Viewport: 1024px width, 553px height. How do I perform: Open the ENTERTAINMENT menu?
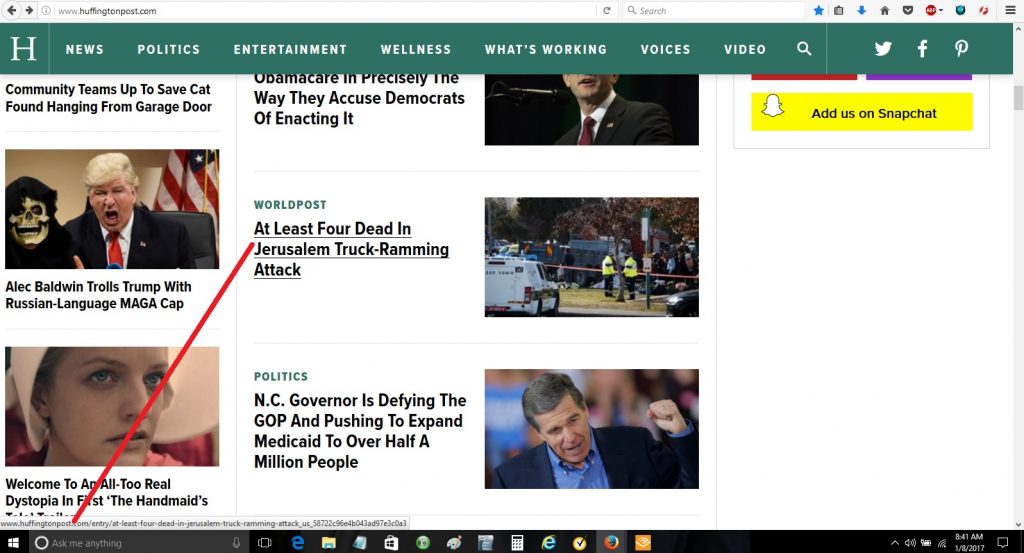290,50
